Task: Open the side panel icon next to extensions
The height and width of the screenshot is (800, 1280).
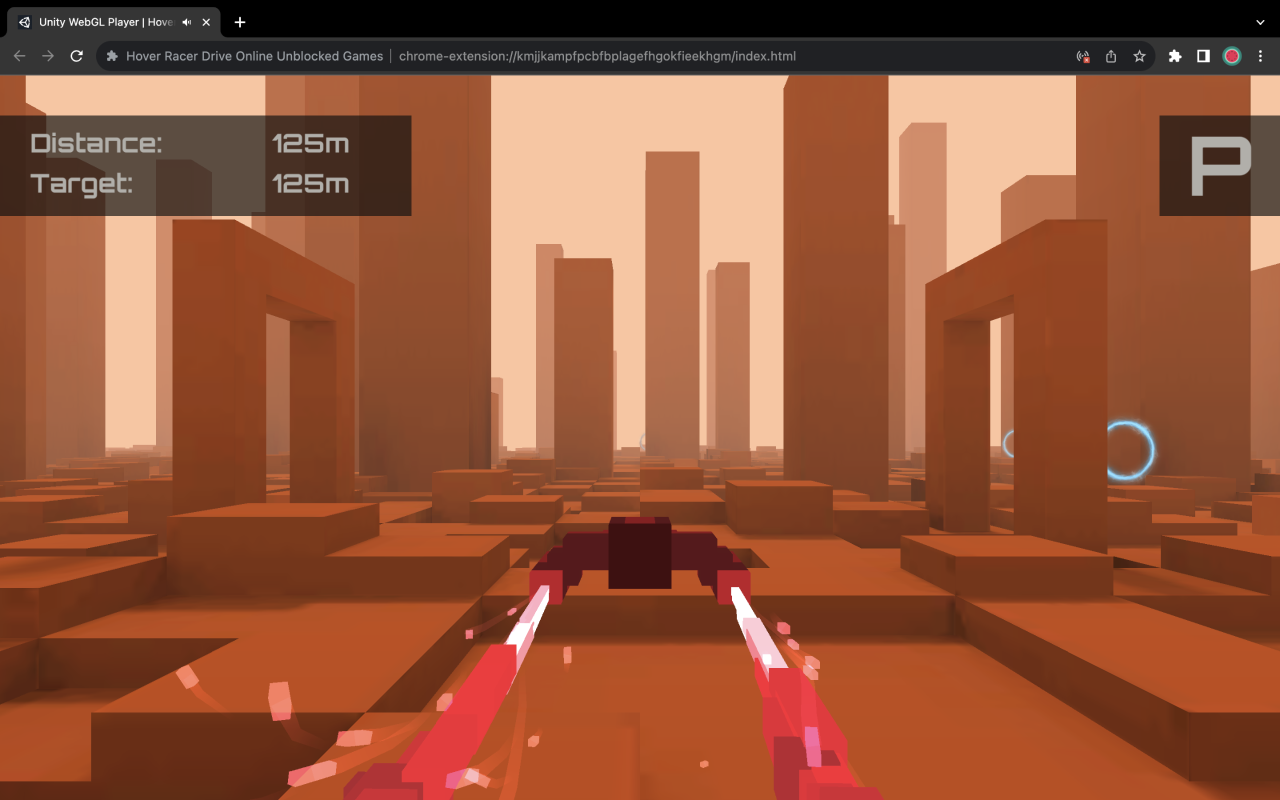Action: (x=1203, y=56)
